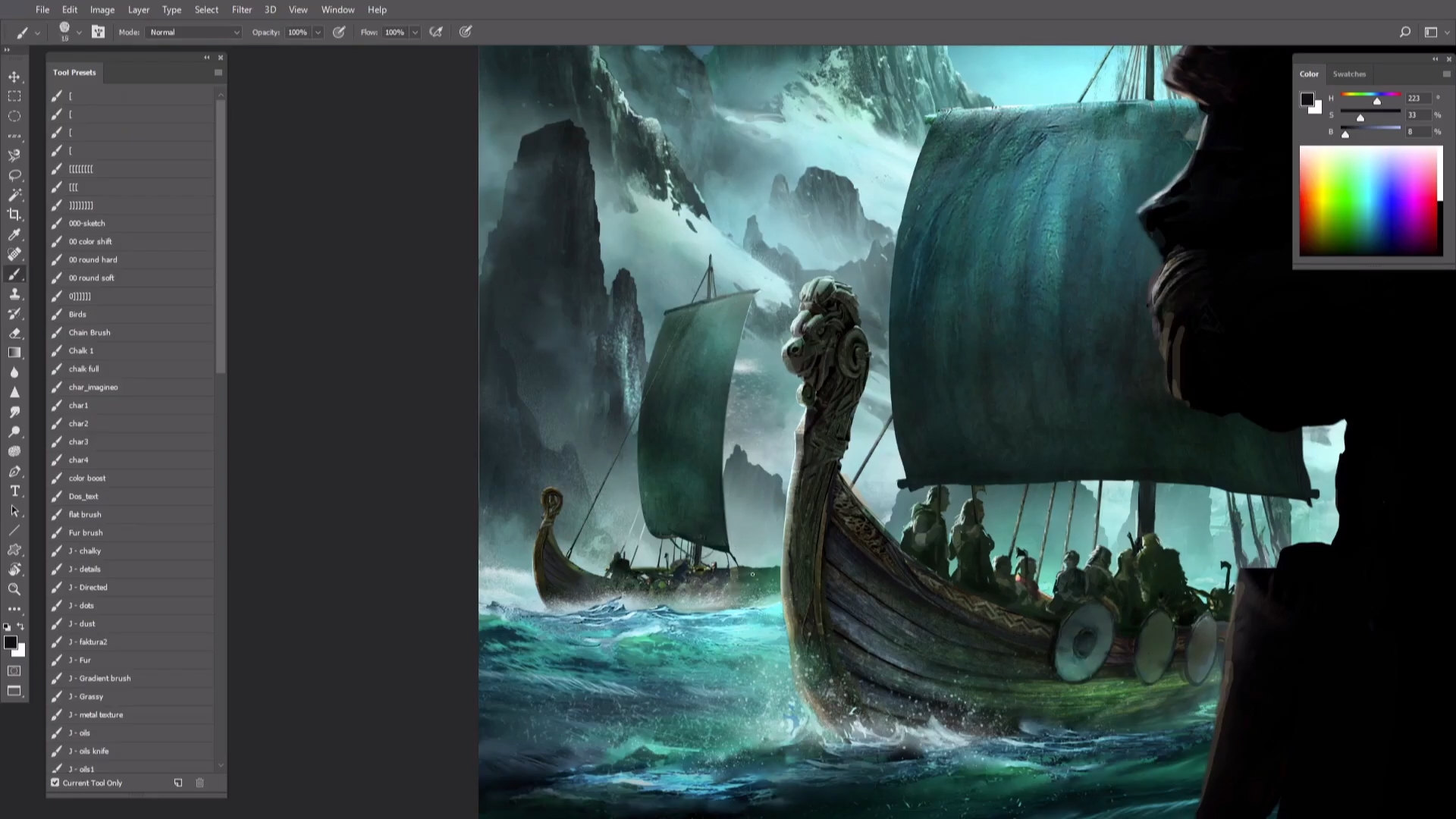This screenshot has width=1456, height=819.
Task: Choose the Fur brush preset
Action: pyautogui.click(x=86, y=532)
